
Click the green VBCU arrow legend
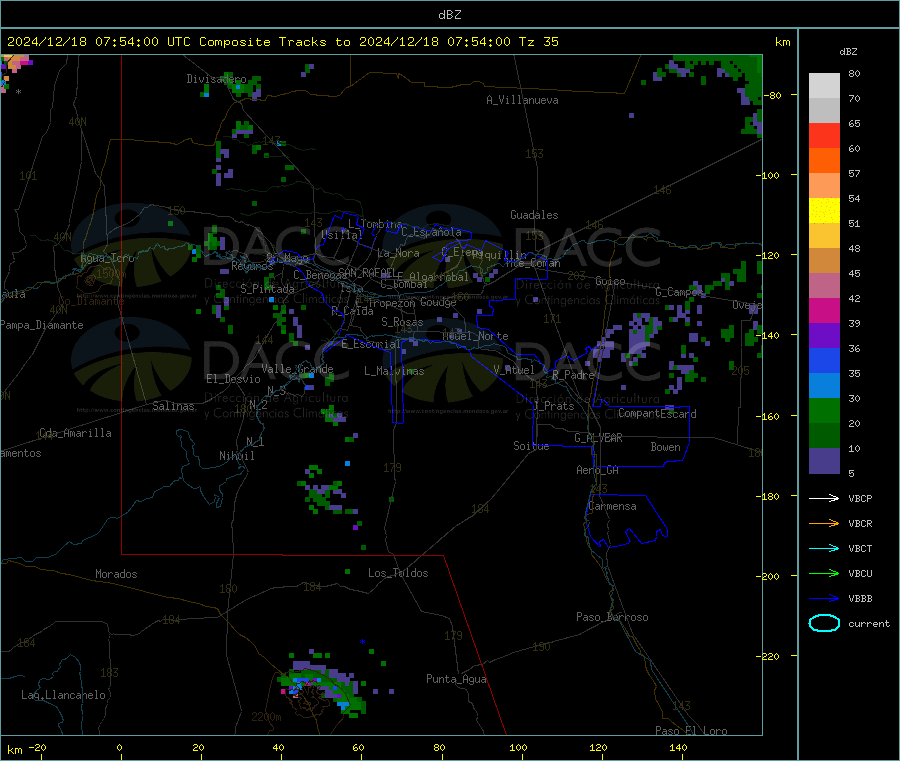click(x=824, y=573)
